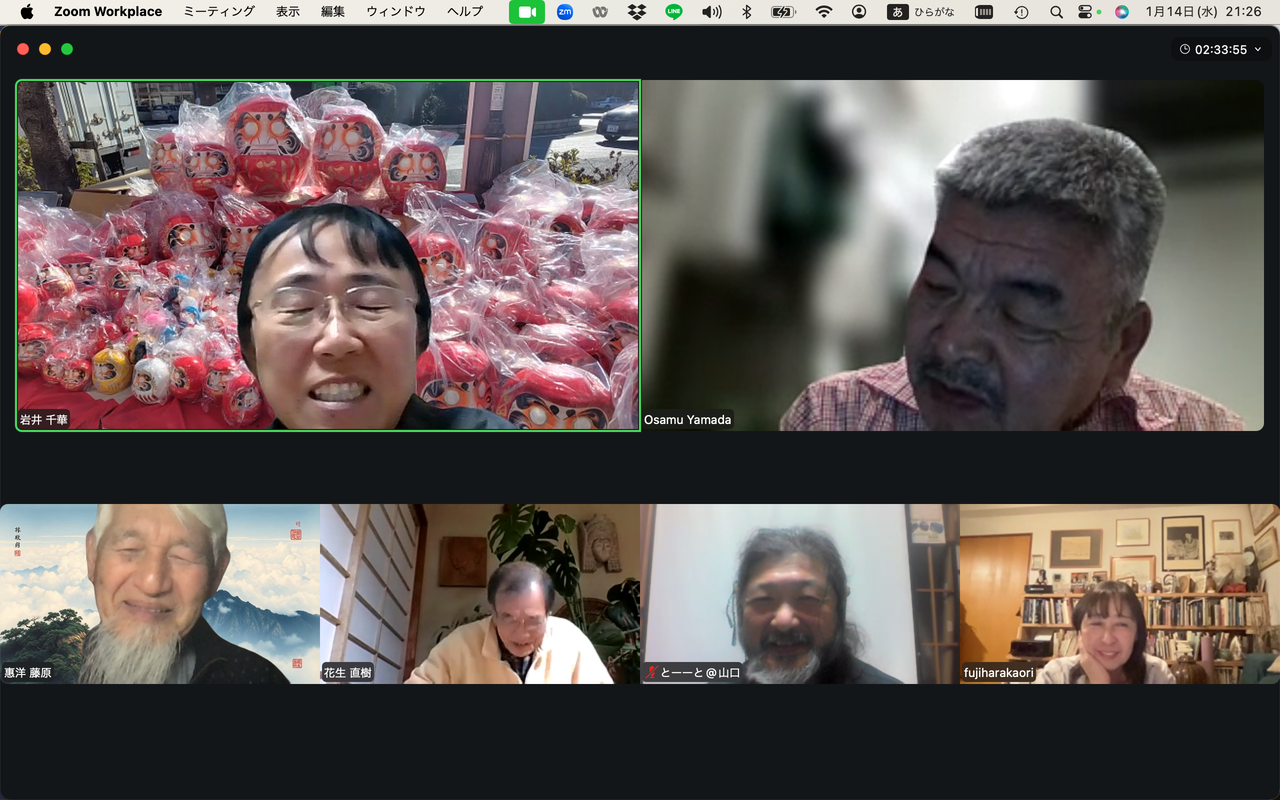Select the fujiharakaori video tile
The image size is (1280, 800).
(1120, 594)
